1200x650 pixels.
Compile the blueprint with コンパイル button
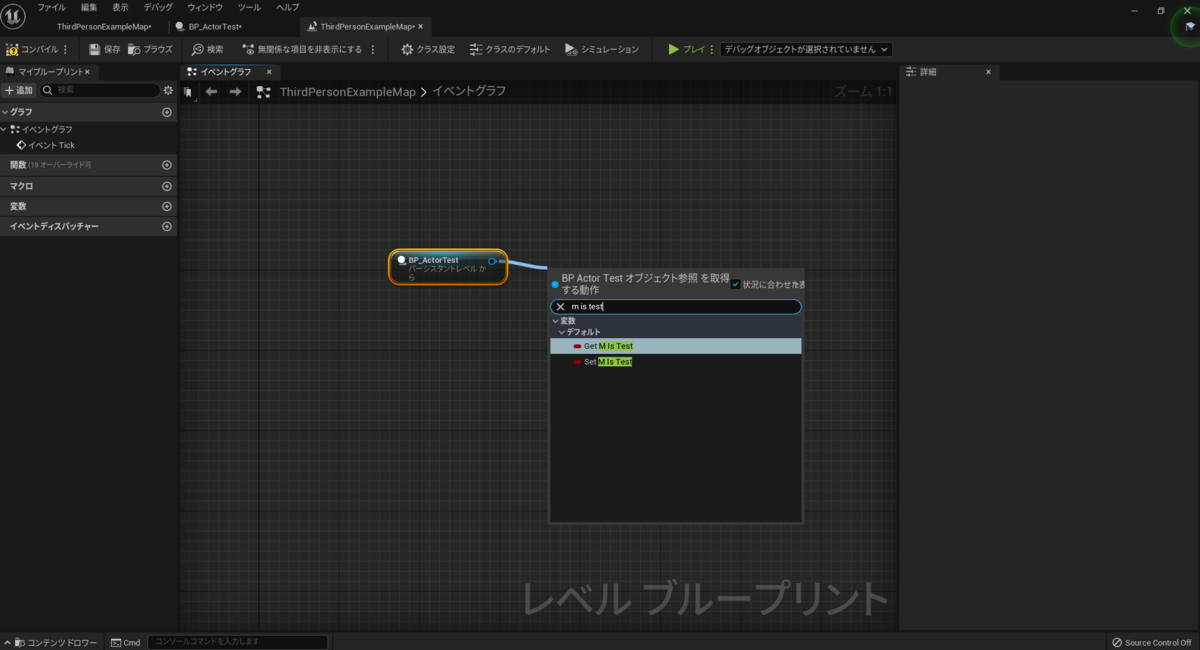[32, 49]
